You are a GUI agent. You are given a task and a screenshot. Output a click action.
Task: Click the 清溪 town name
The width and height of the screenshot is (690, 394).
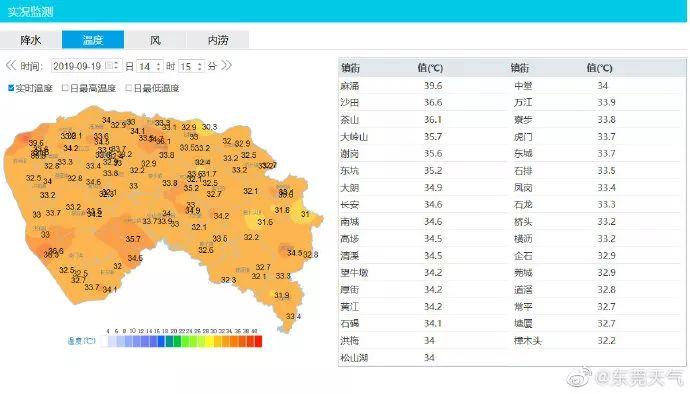tap(350, 256)
